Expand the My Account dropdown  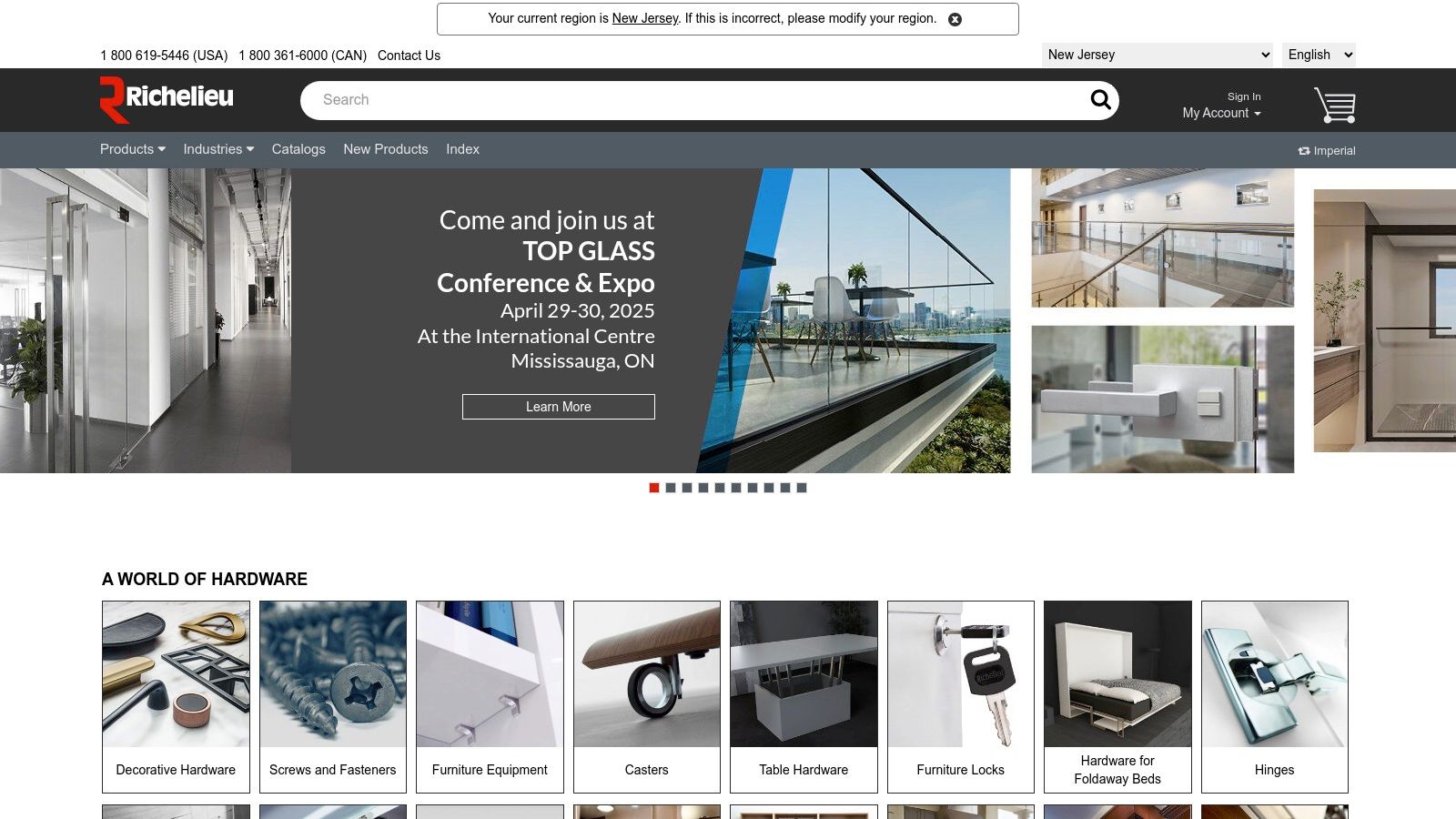click(1221, 113)
